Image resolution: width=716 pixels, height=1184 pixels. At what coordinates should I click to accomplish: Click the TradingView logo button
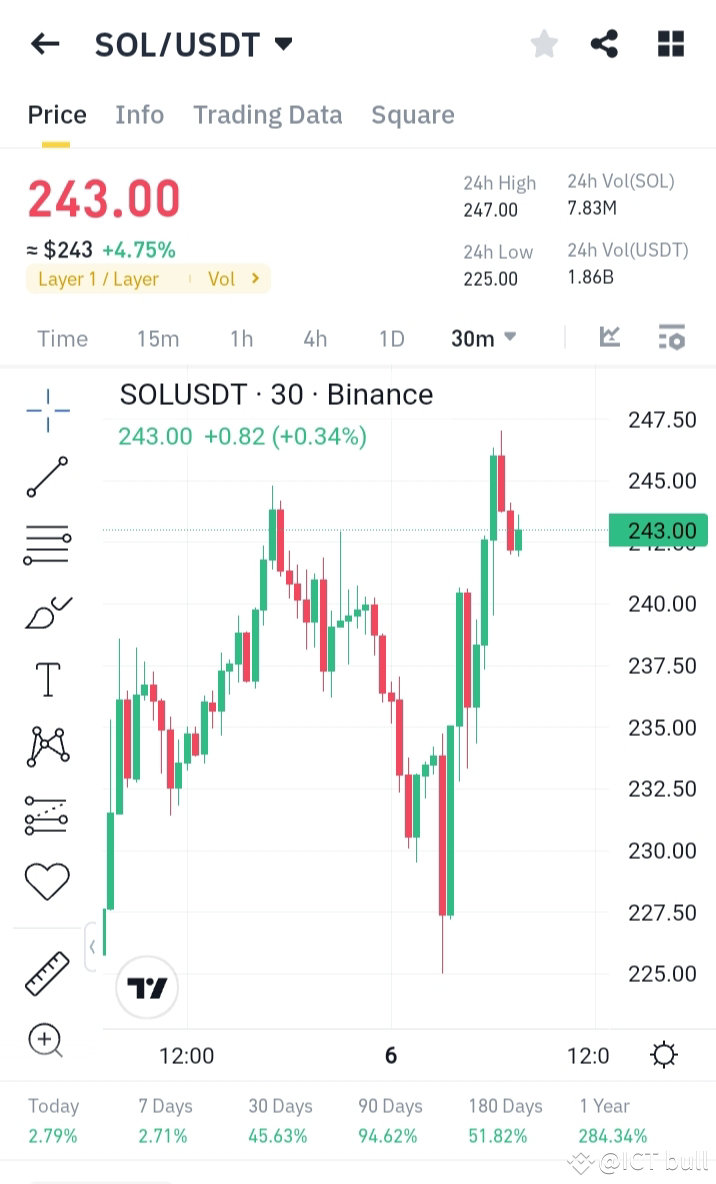coord(146,986)
